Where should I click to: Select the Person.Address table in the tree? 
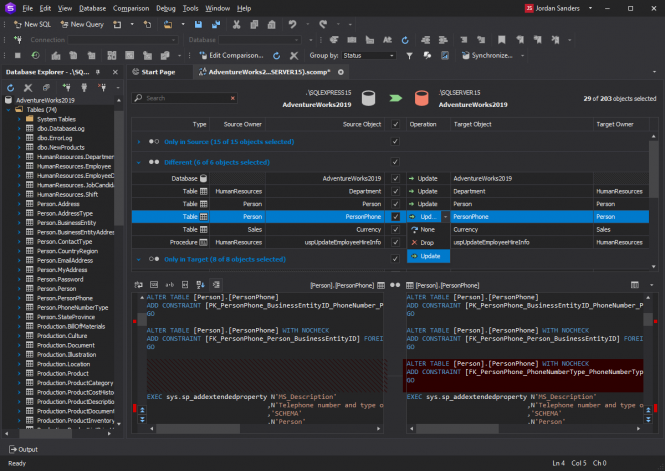pyautogui.click(x=58, y=204)
